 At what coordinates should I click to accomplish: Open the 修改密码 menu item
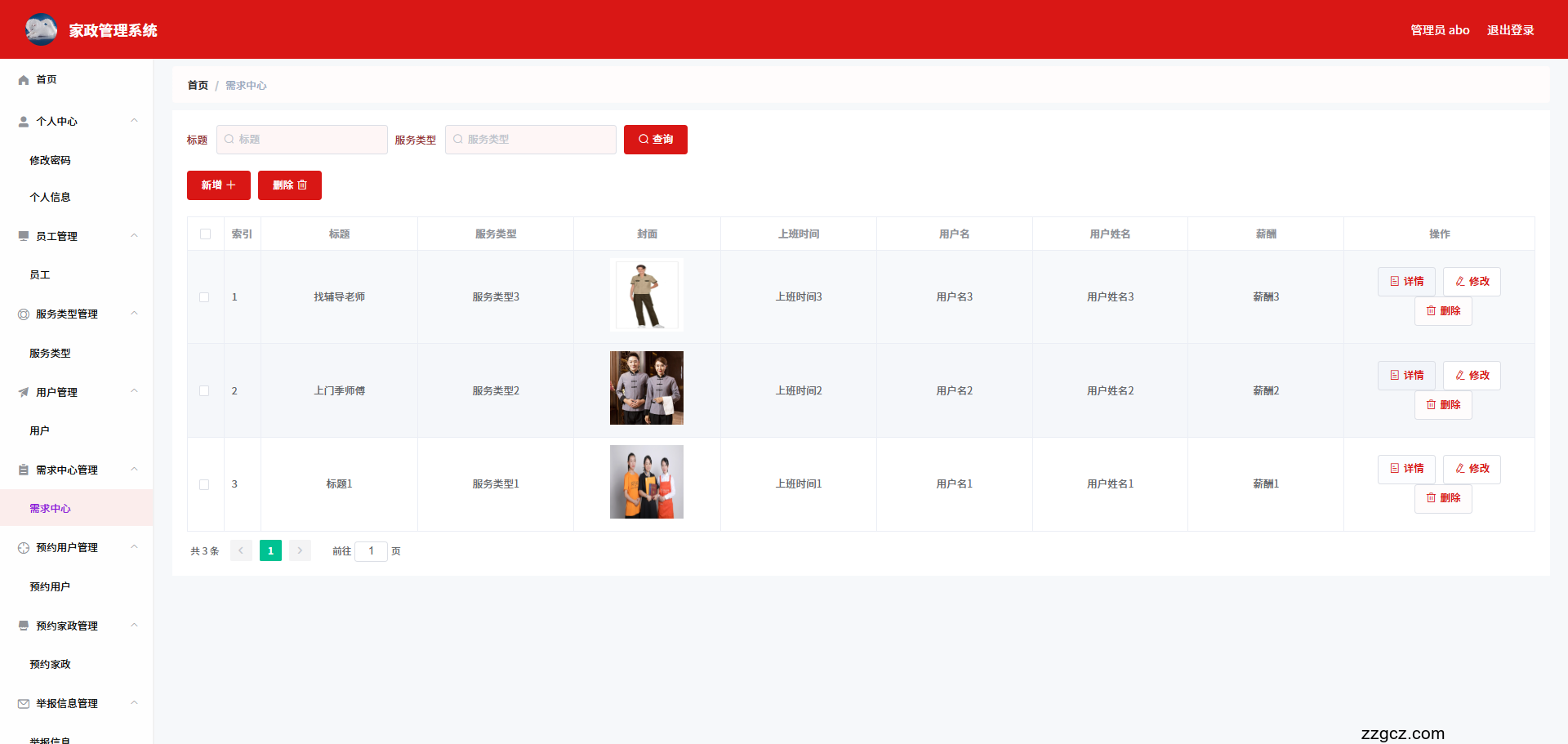pos(50,161)
